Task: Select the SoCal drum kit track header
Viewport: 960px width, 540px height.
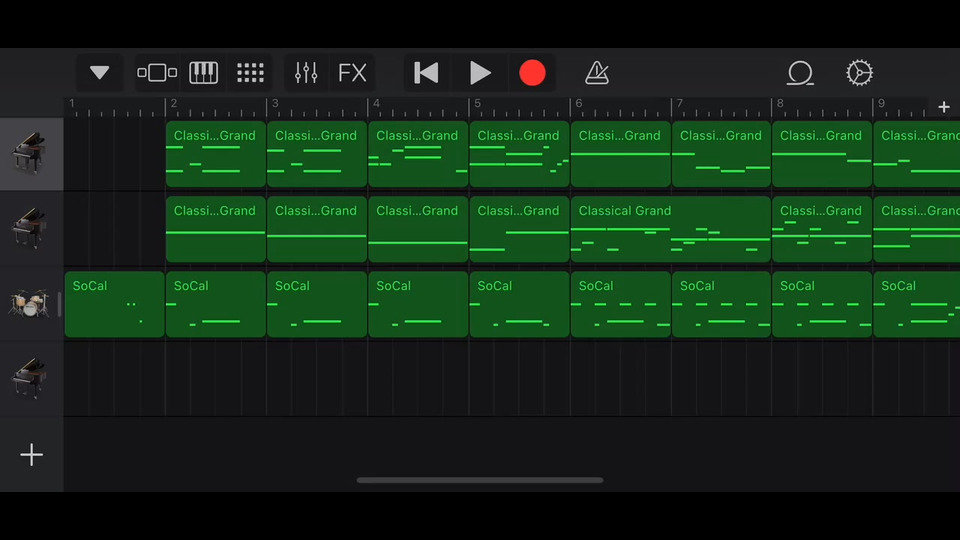Action: pyautogui.click(x=31, y=304)
